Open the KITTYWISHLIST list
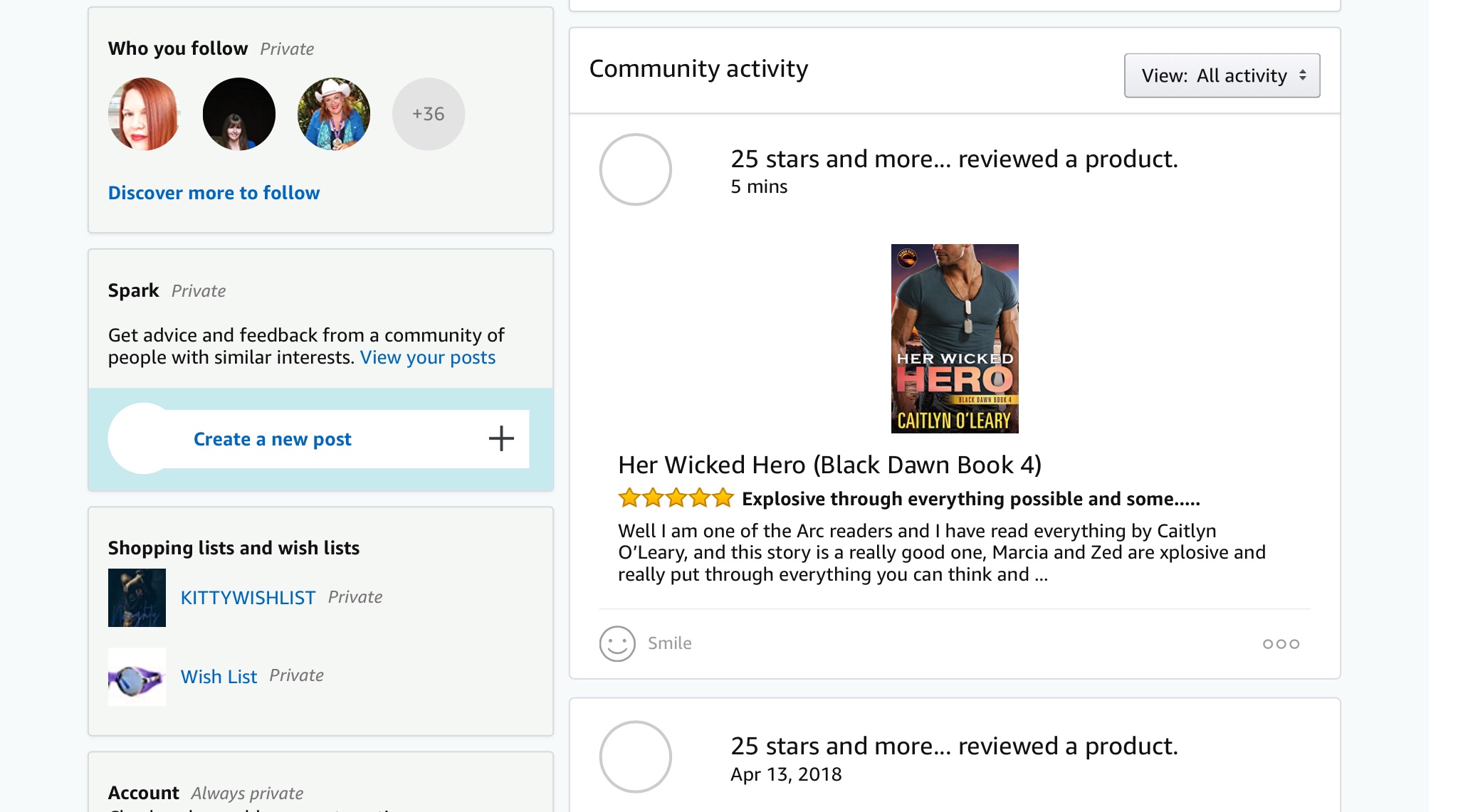 coord(248,598)
